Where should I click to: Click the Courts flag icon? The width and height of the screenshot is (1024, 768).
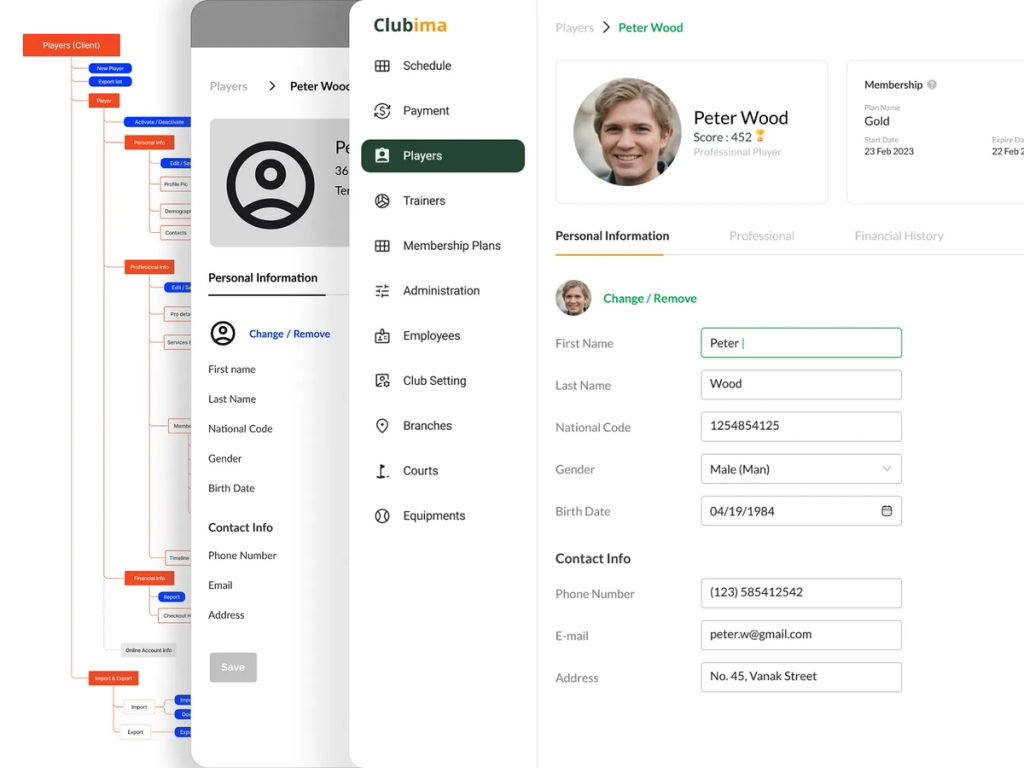(382, 471)
